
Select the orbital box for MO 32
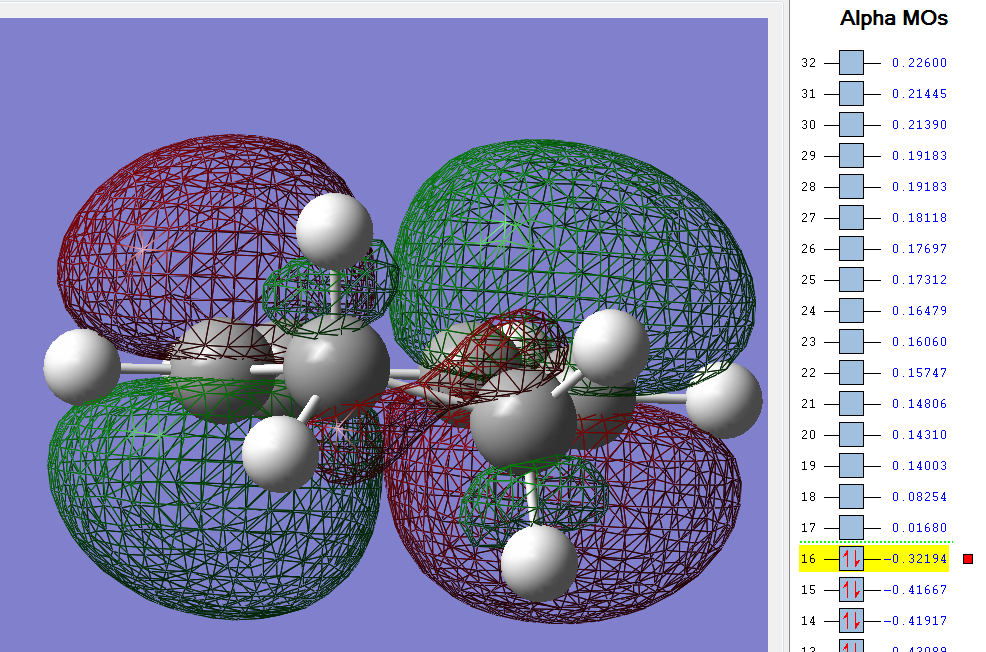pyautogui.click(x=851, y=63)
